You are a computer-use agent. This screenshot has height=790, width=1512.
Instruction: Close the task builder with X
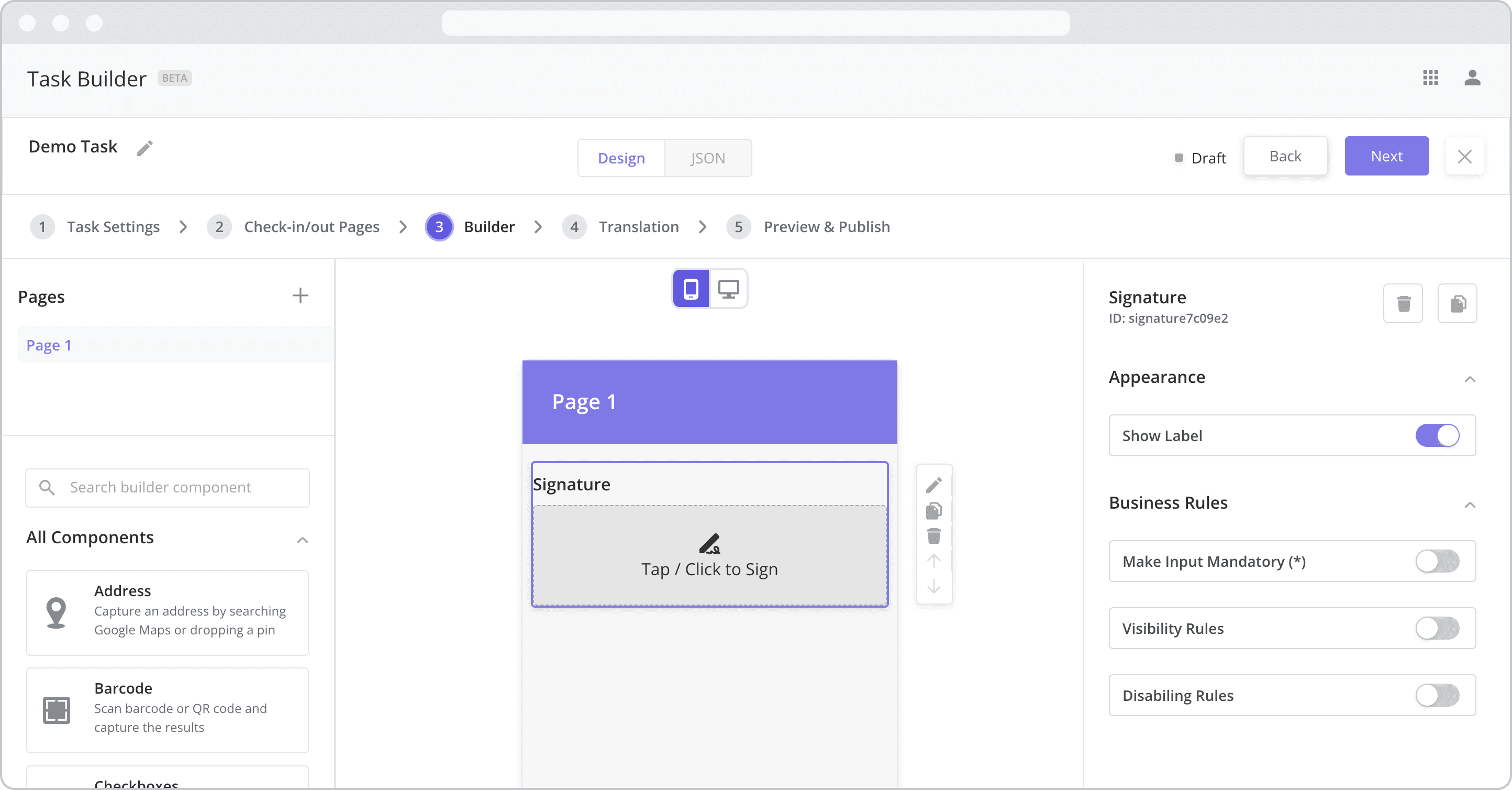[x=1464, y=156]
